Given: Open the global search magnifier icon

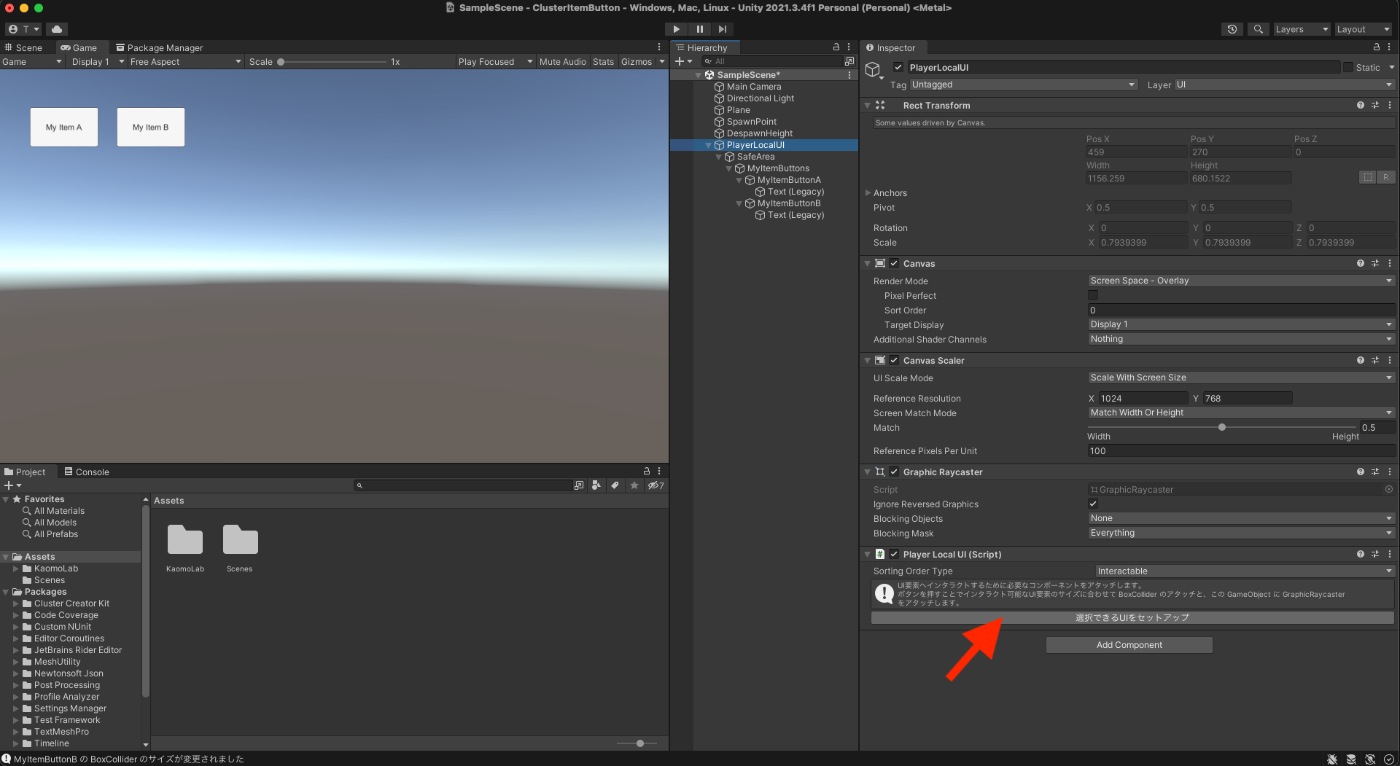Looking at the screenshot, I should (1258, 29).
